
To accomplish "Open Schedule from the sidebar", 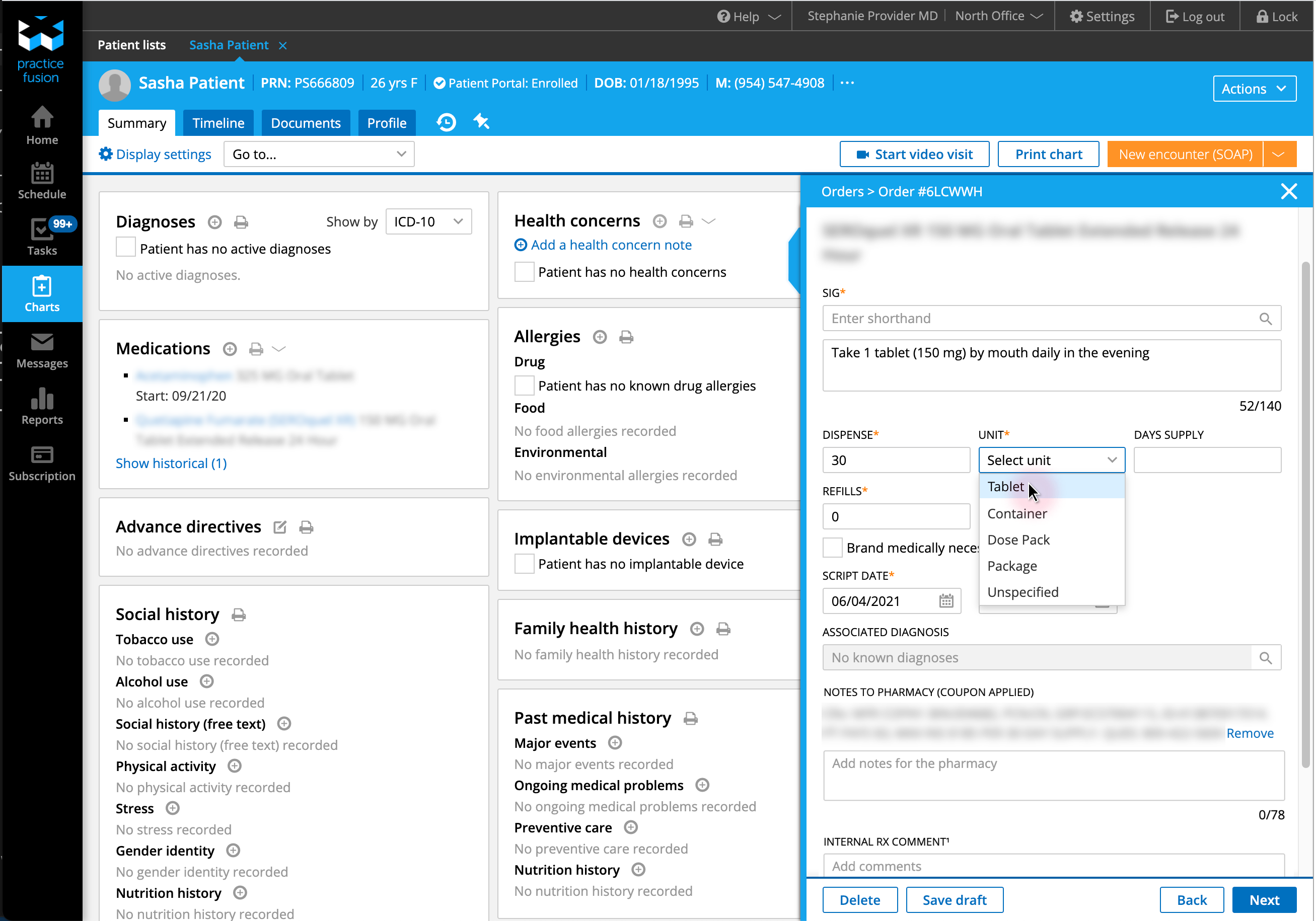I will [41, 181].
